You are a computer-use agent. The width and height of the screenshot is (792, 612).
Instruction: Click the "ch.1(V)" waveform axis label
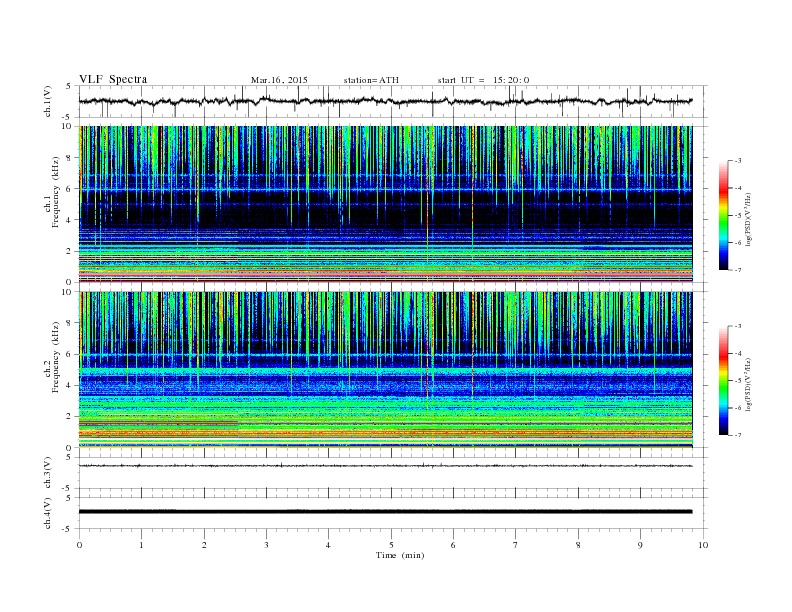(48, 101)
